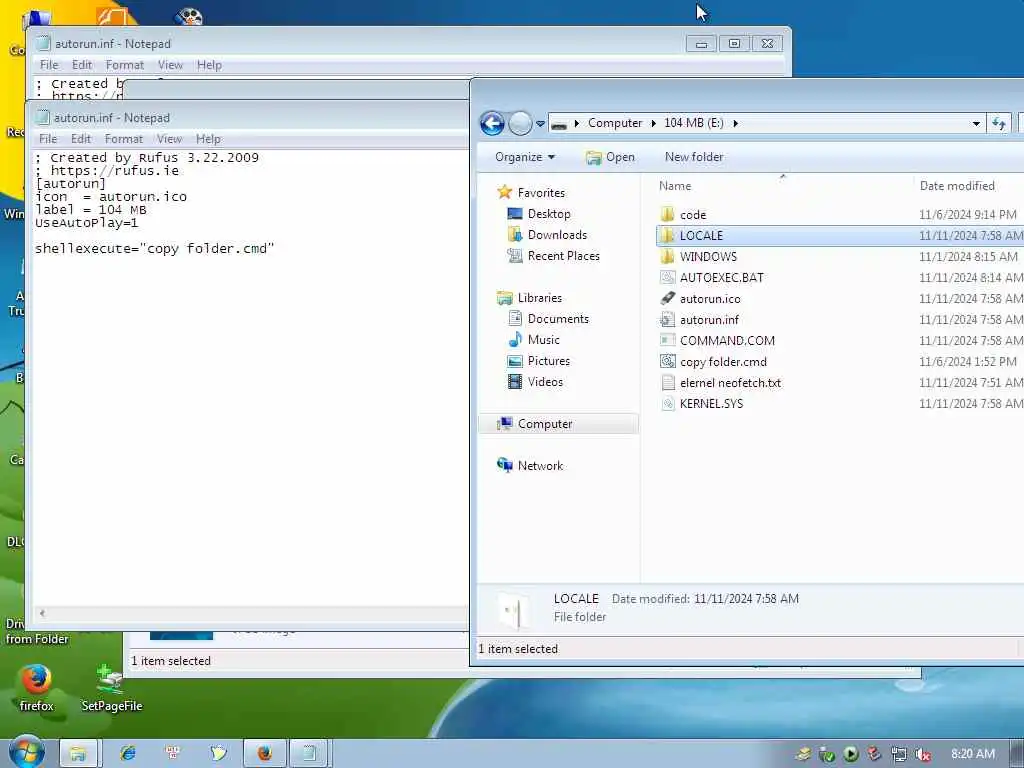Image resolution: width=1024 pixels, height=768 pixels.
Task: Click the Explorer Back arrow button
Action: [492, 123]
